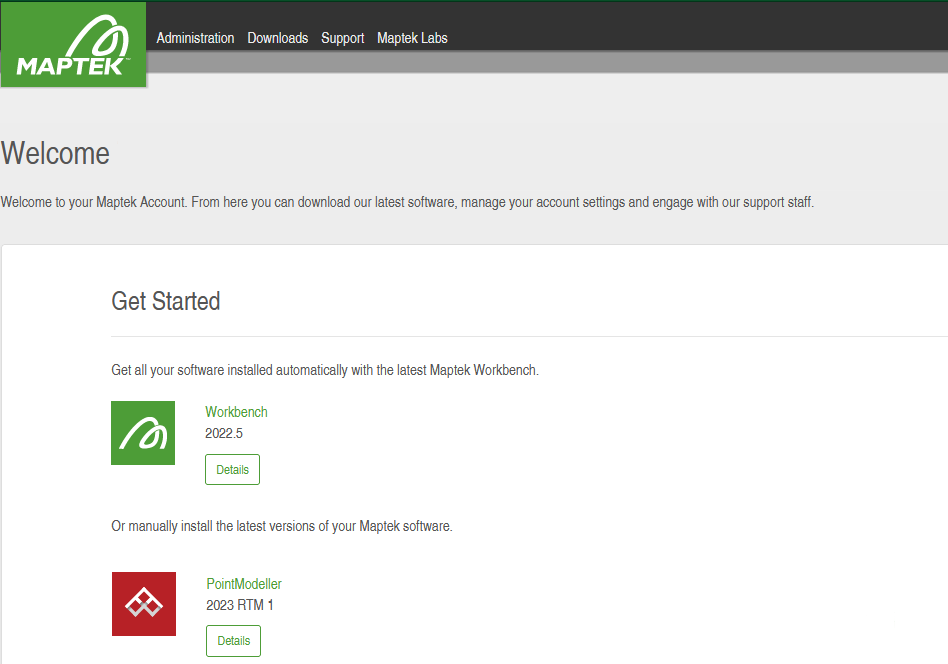Click the horizontal divider under Get Started
Viewport: 948px width, 664px height.
pyautogui.click(x=530, y=336)
